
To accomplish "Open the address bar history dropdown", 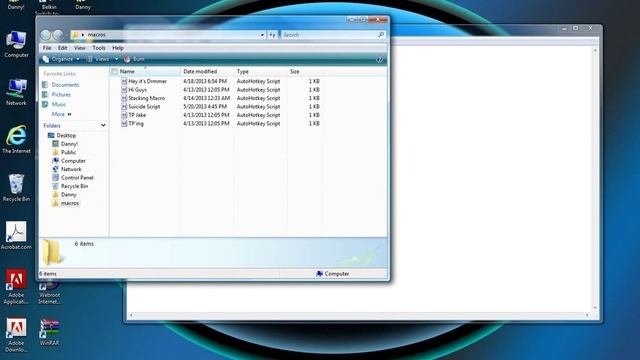I will (x=262, y=35).
